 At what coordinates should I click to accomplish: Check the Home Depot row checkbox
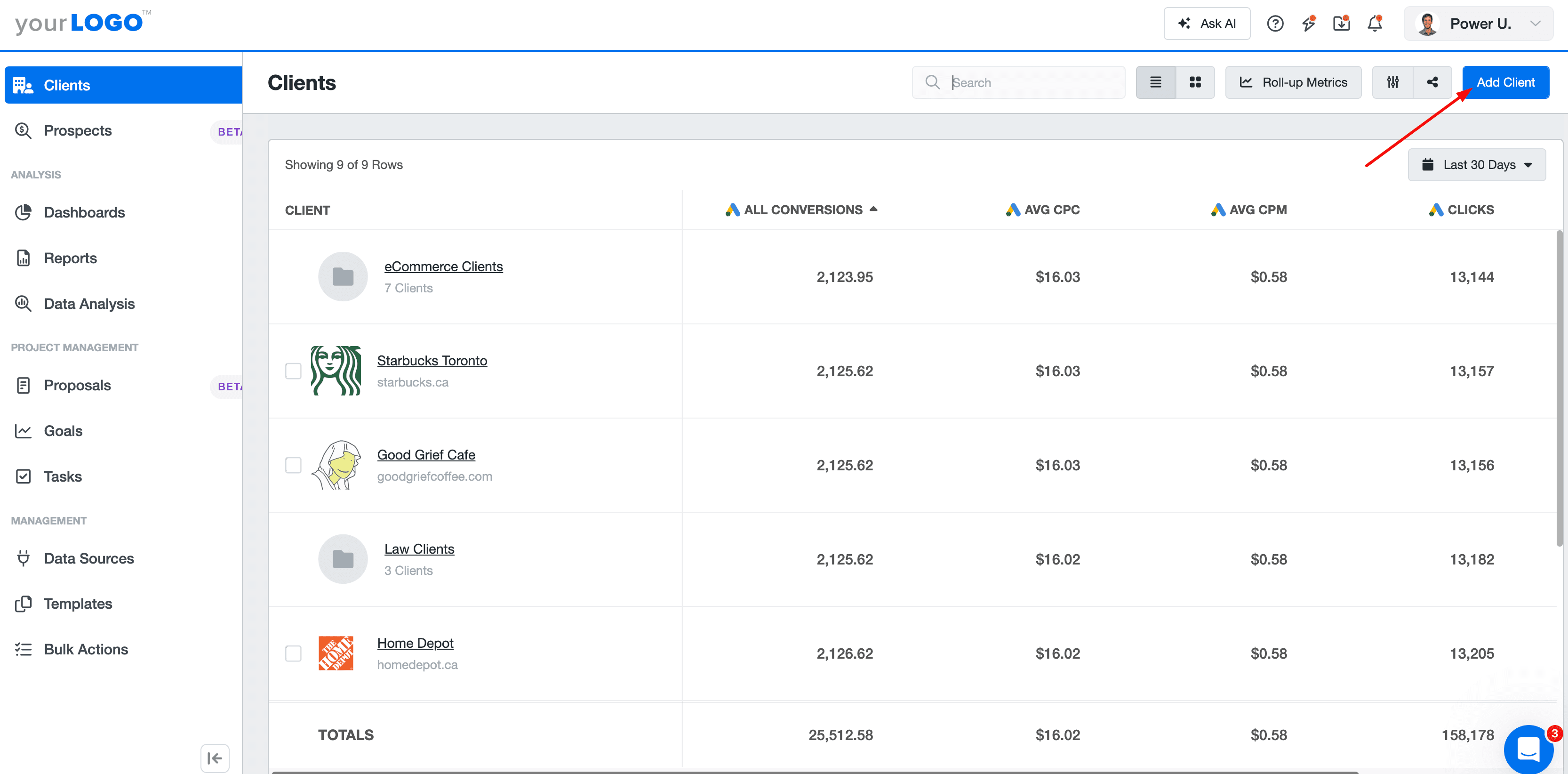click(293, 653)
